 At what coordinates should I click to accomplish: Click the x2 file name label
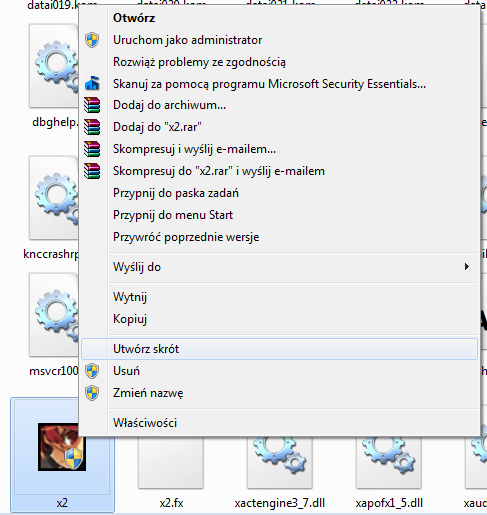(62, 503)
